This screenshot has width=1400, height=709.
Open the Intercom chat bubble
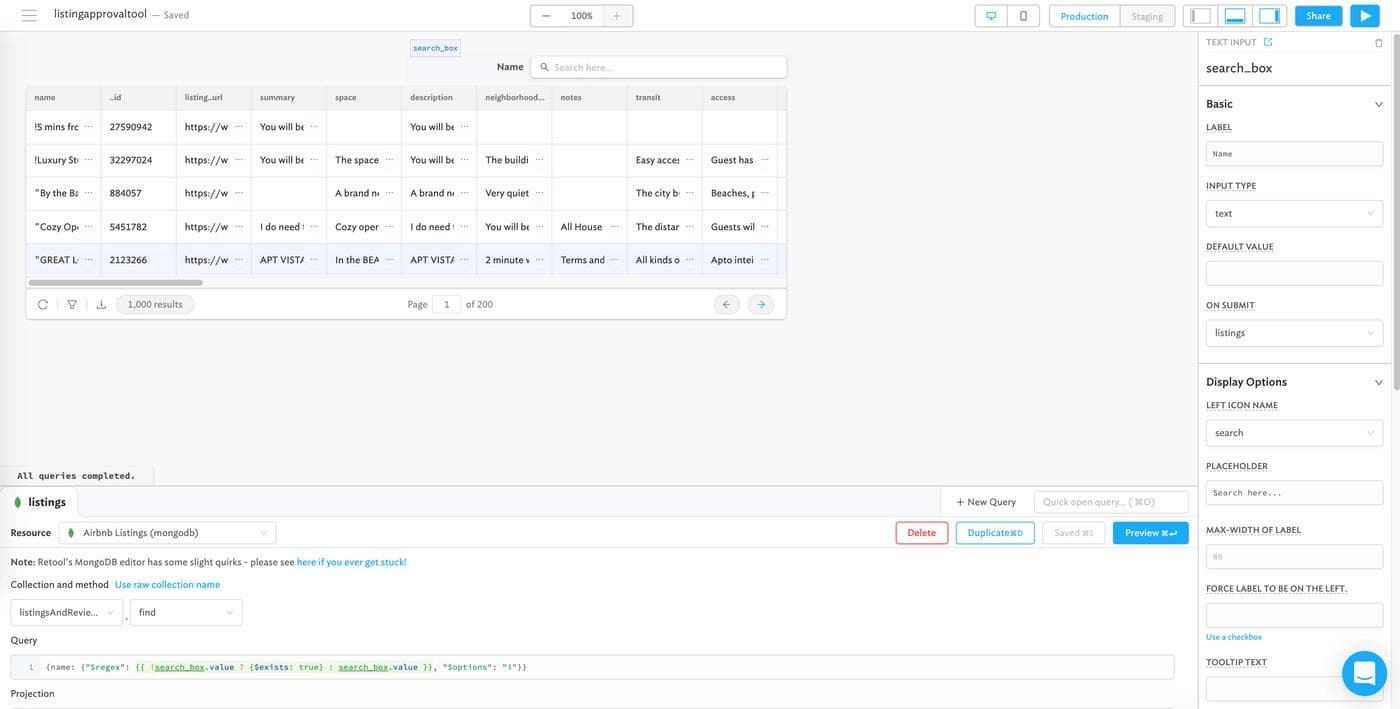pyautogui.click(x=1364, y=674)
